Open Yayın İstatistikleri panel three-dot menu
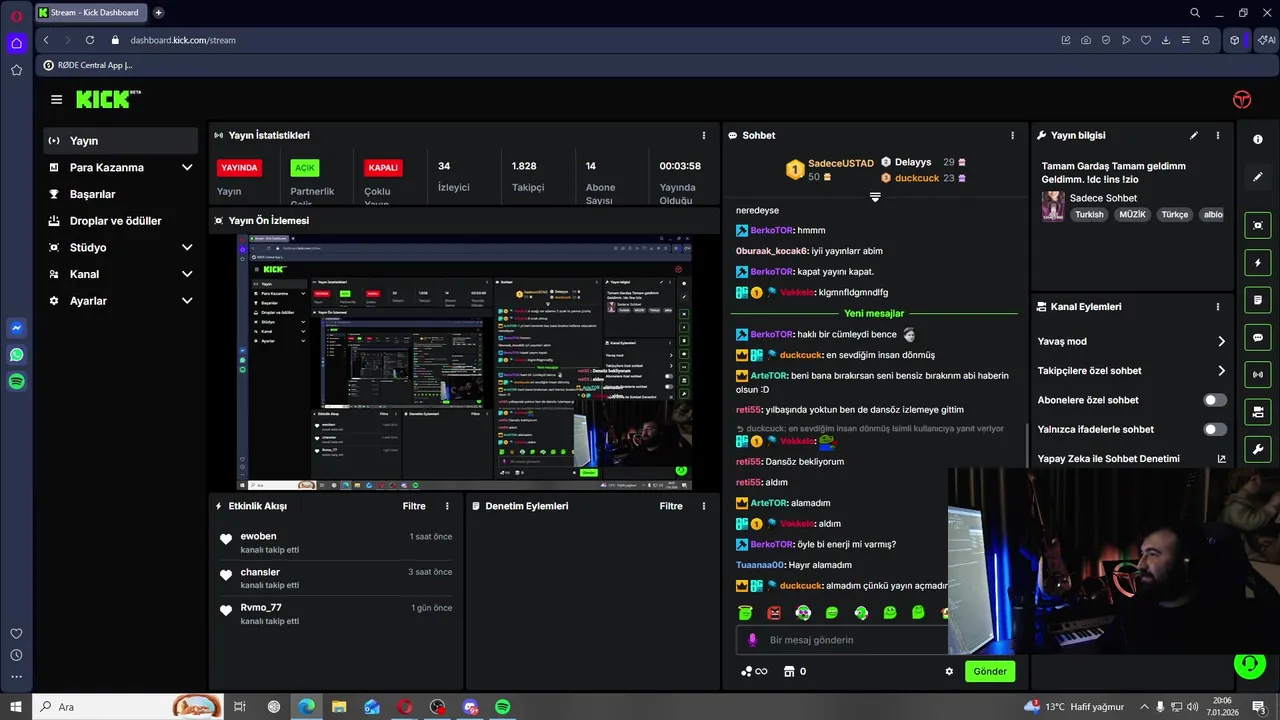 point(703,135)
